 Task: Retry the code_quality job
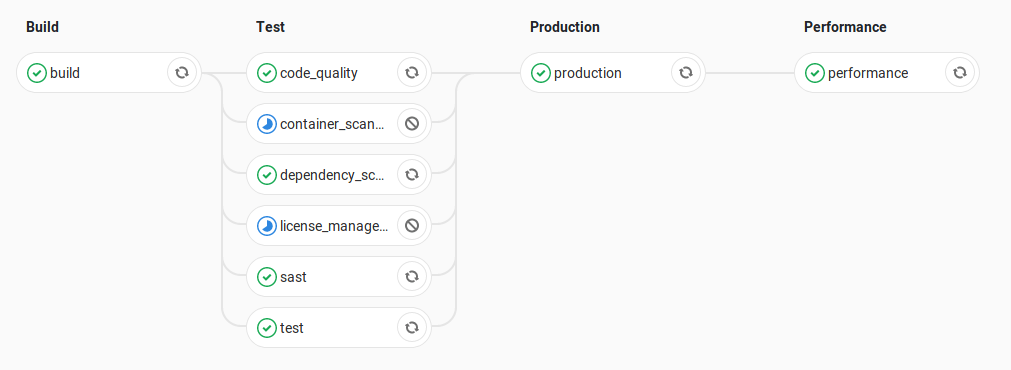(x=412, y=73)
